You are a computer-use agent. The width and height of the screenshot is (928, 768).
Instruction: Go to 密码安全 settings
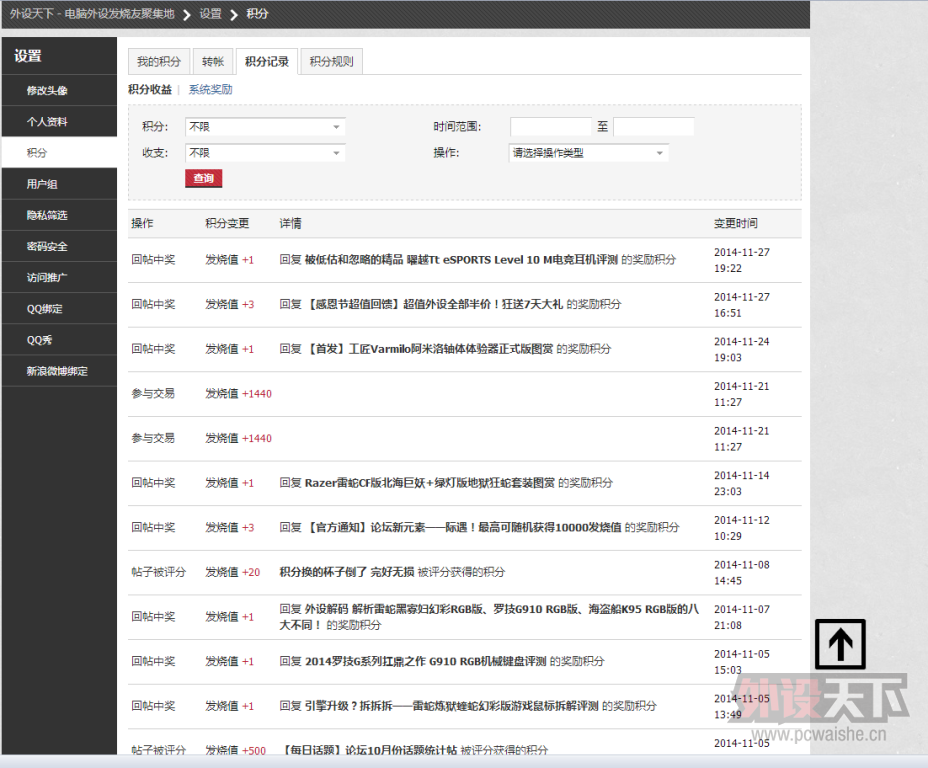[47, 246]
